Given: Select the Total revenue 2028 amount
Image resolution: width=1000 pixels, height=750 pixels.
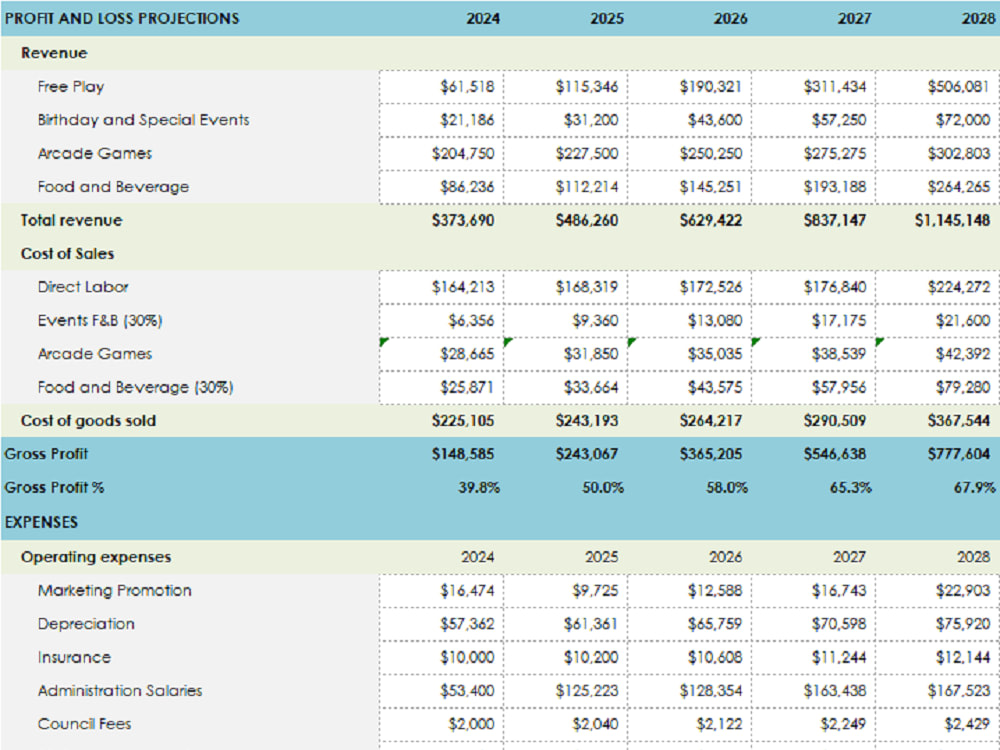Looking at the screenshot, I should click(941, 220).
